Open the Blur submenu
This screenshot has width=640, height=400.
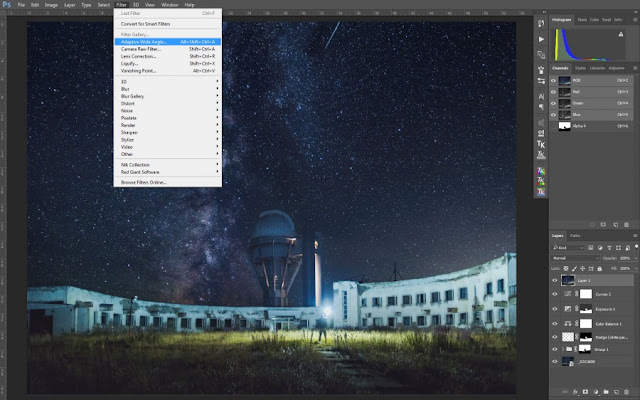click(168, 89)
